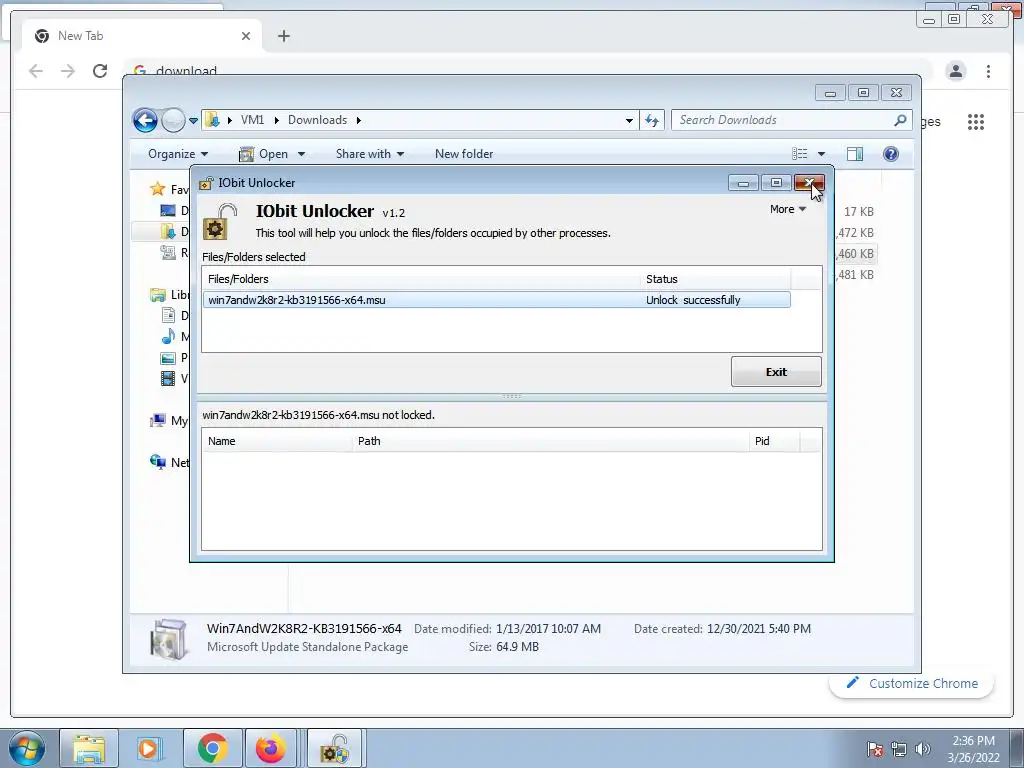This screenshot has height=768, width=1024.
Task: Click the Windows Media Player taskbar icon
Action: [x=150, y=748]
